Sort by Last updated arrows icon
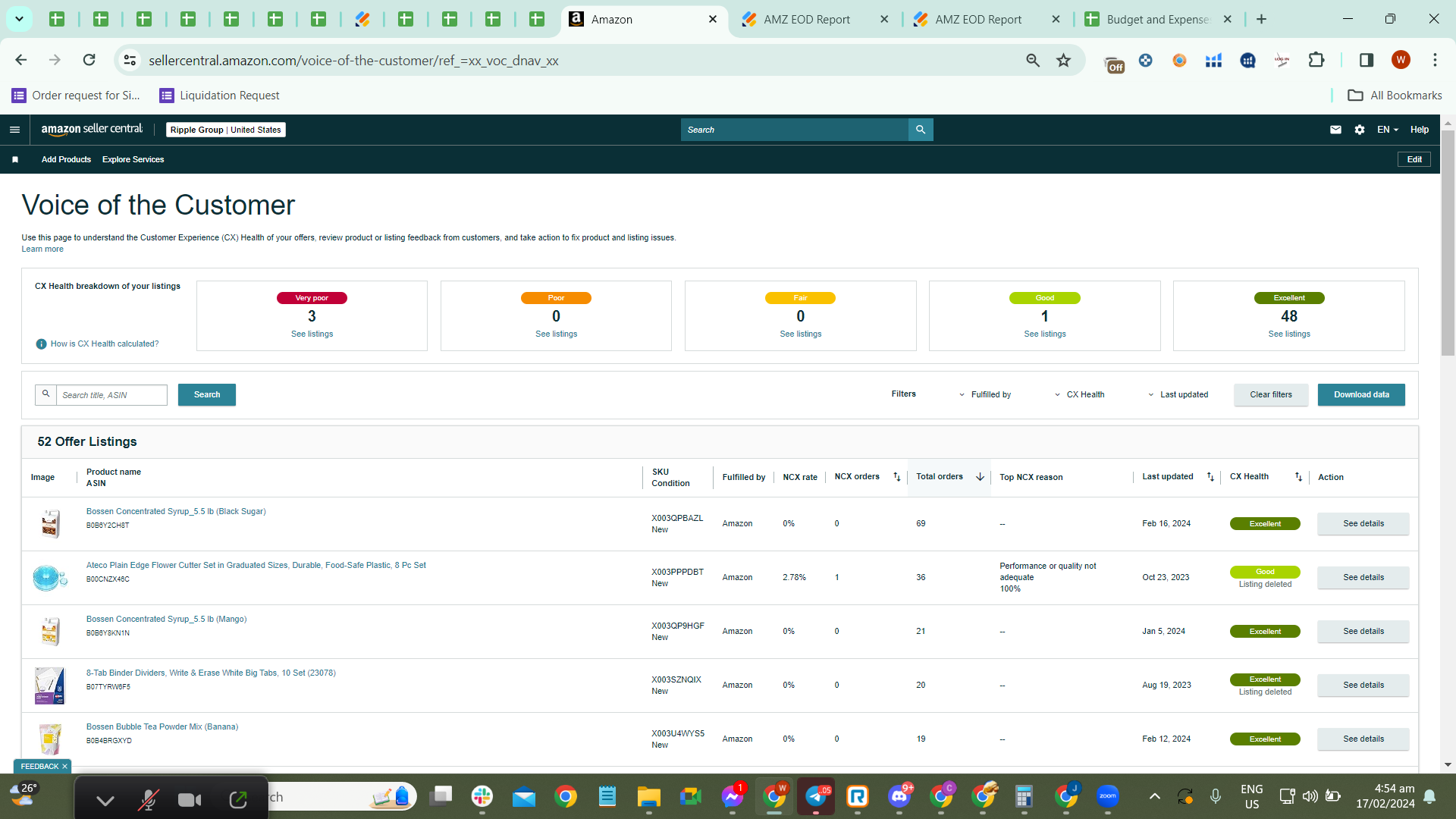The image size is (1456, 819). [x=1210, y=477]
